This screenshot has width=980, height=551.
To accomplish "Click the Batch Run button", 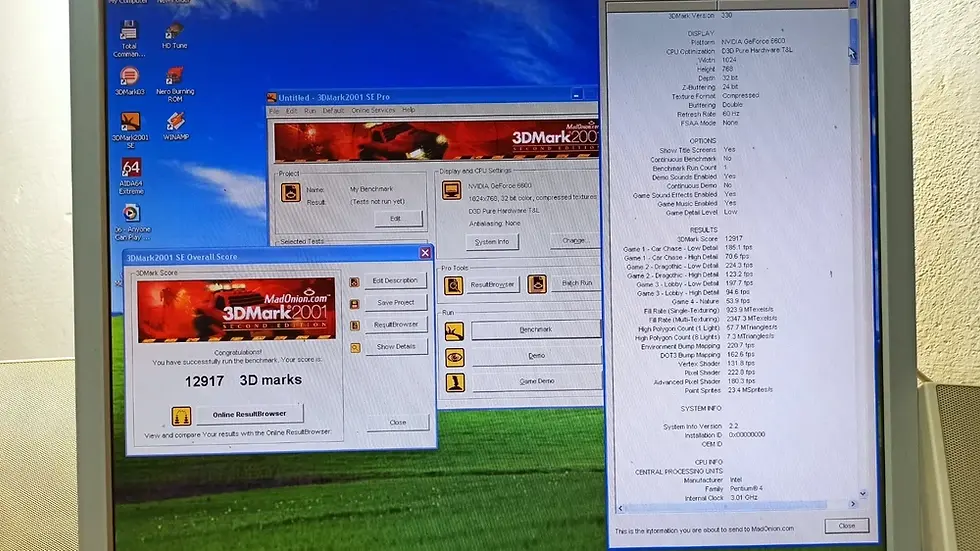I will tap(576, 283).
